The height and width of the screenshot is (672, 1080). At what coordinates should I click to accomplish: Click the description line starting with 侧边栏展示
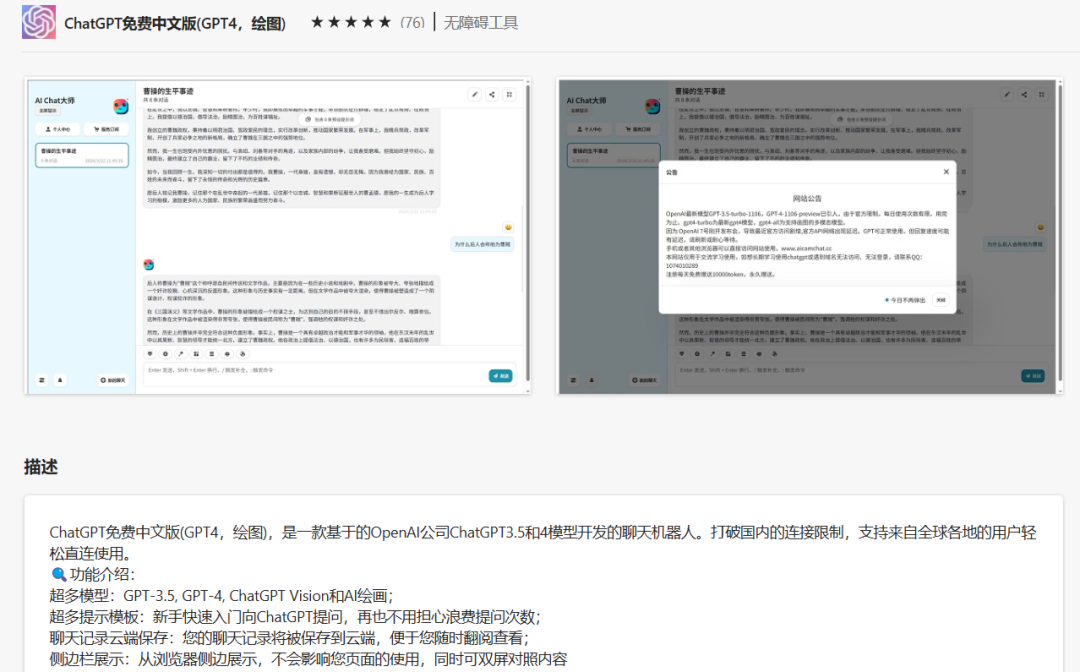(309, 659)
